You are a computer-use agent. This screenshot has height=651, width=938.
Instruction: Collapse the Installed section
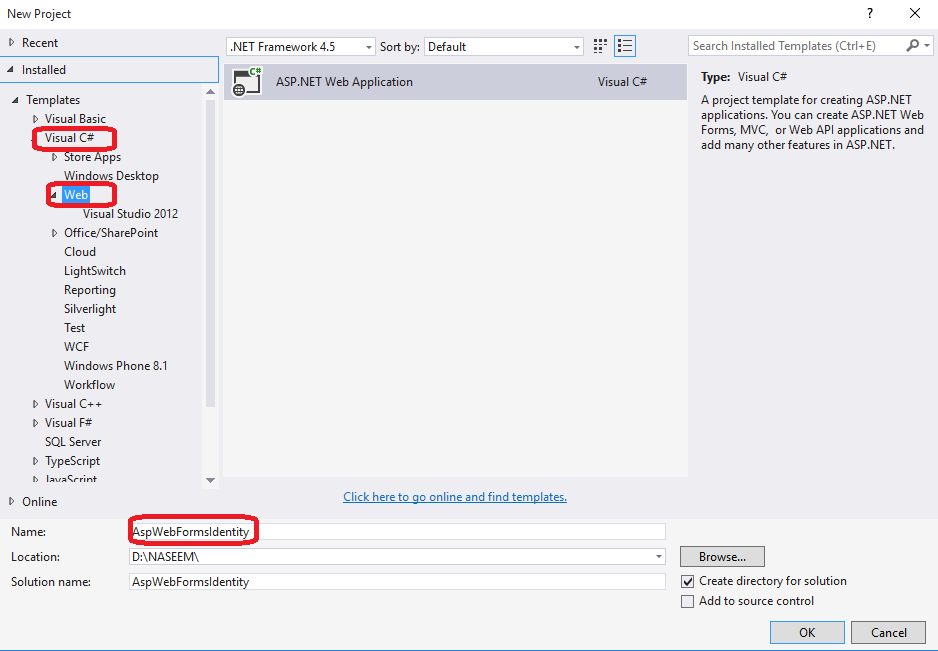(11, 70)
